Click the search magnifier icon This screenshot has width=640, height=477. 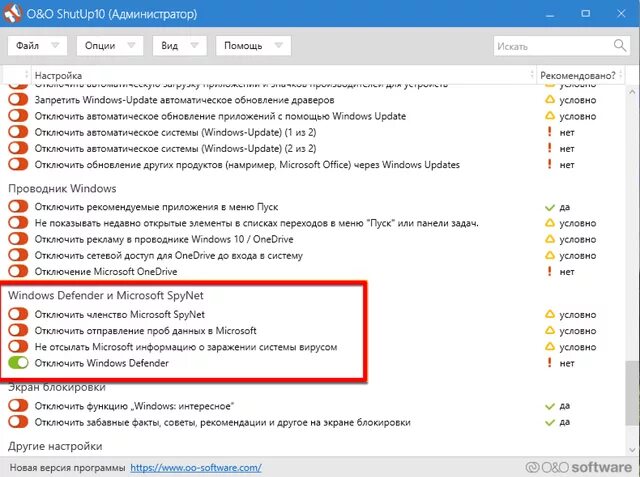tap(620, 45)
